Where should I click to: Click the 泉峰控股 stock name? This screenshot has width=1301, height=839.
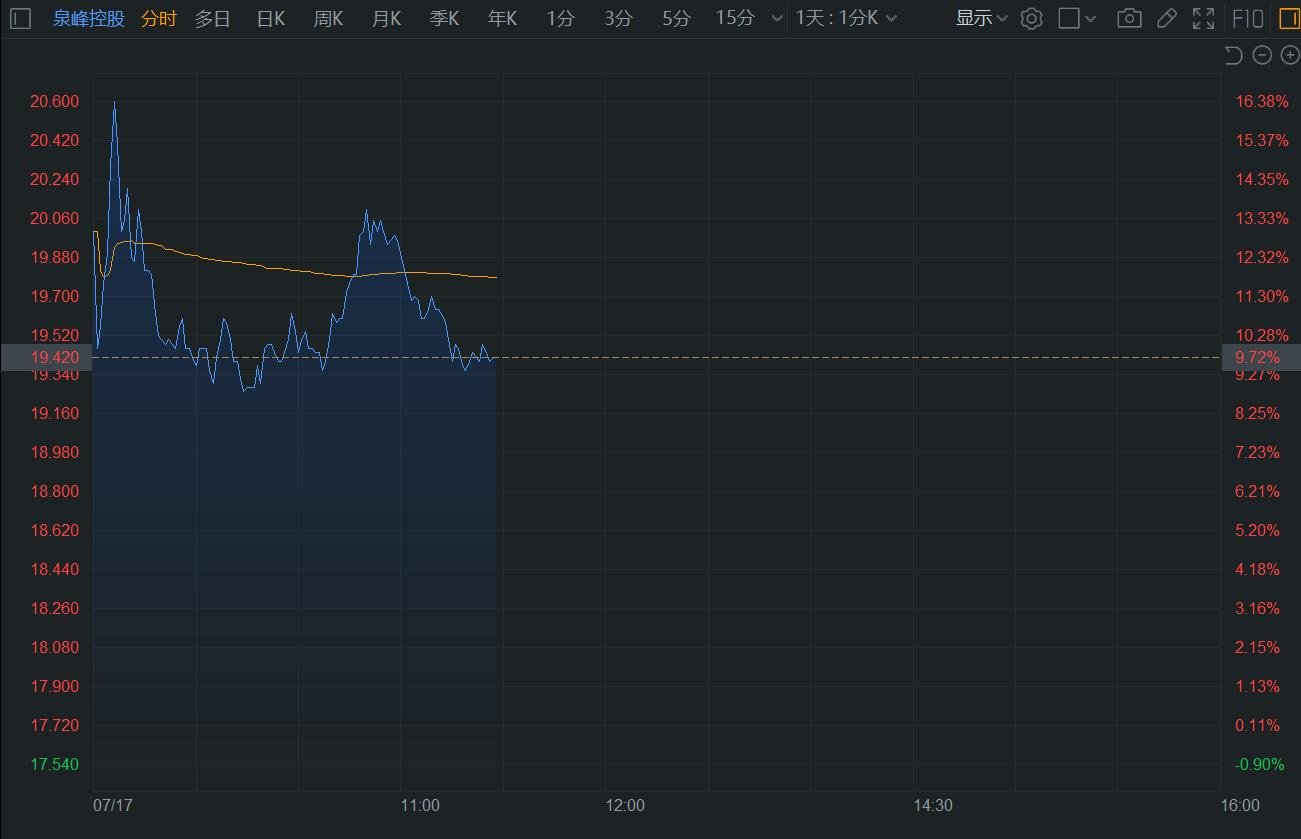coord(89,18)
